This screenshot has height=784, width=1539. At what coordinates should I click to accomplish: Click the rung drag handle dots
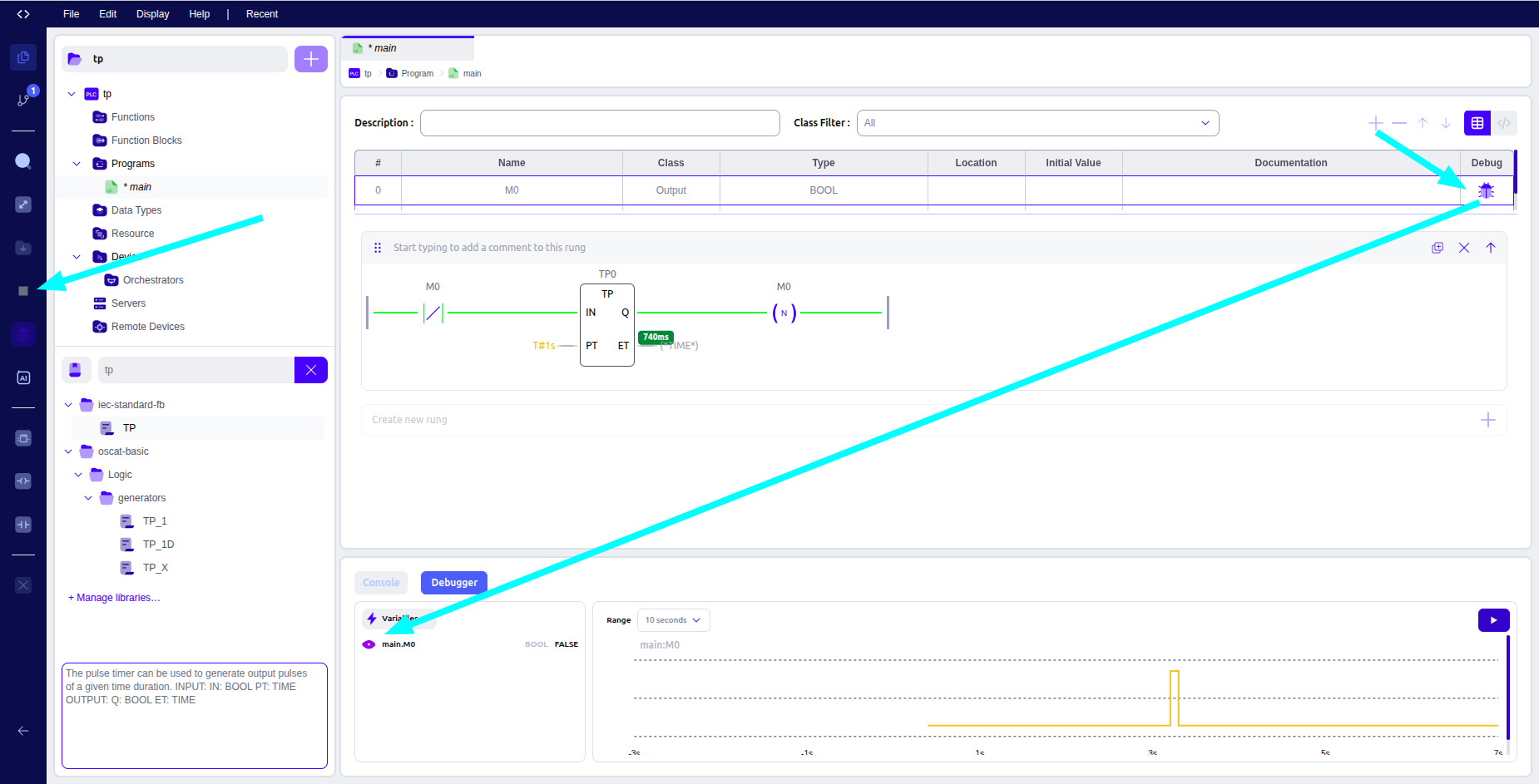[378, 248]
